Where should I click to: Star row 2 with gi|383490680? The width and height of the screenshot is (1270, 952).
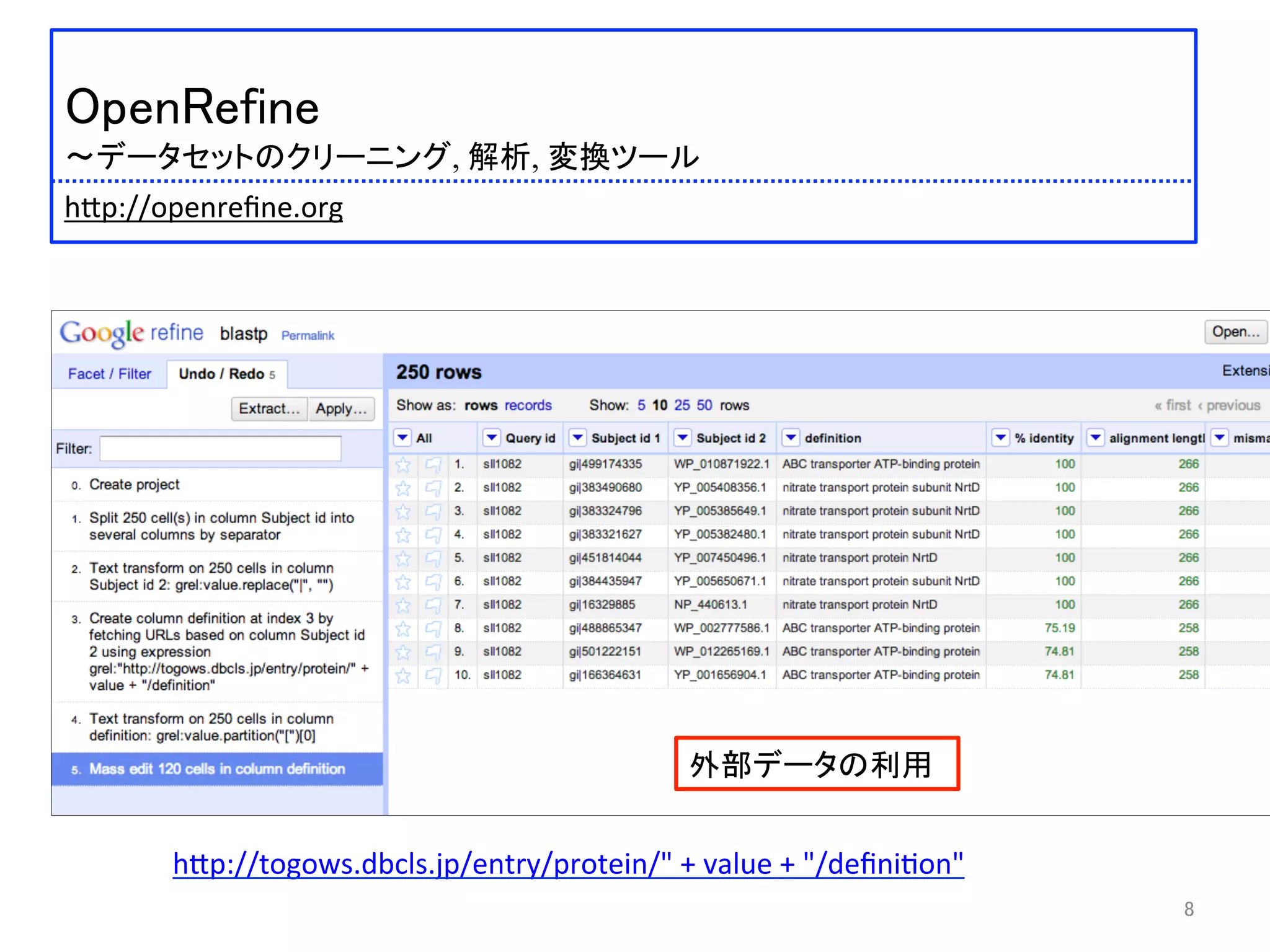[403, 488]
